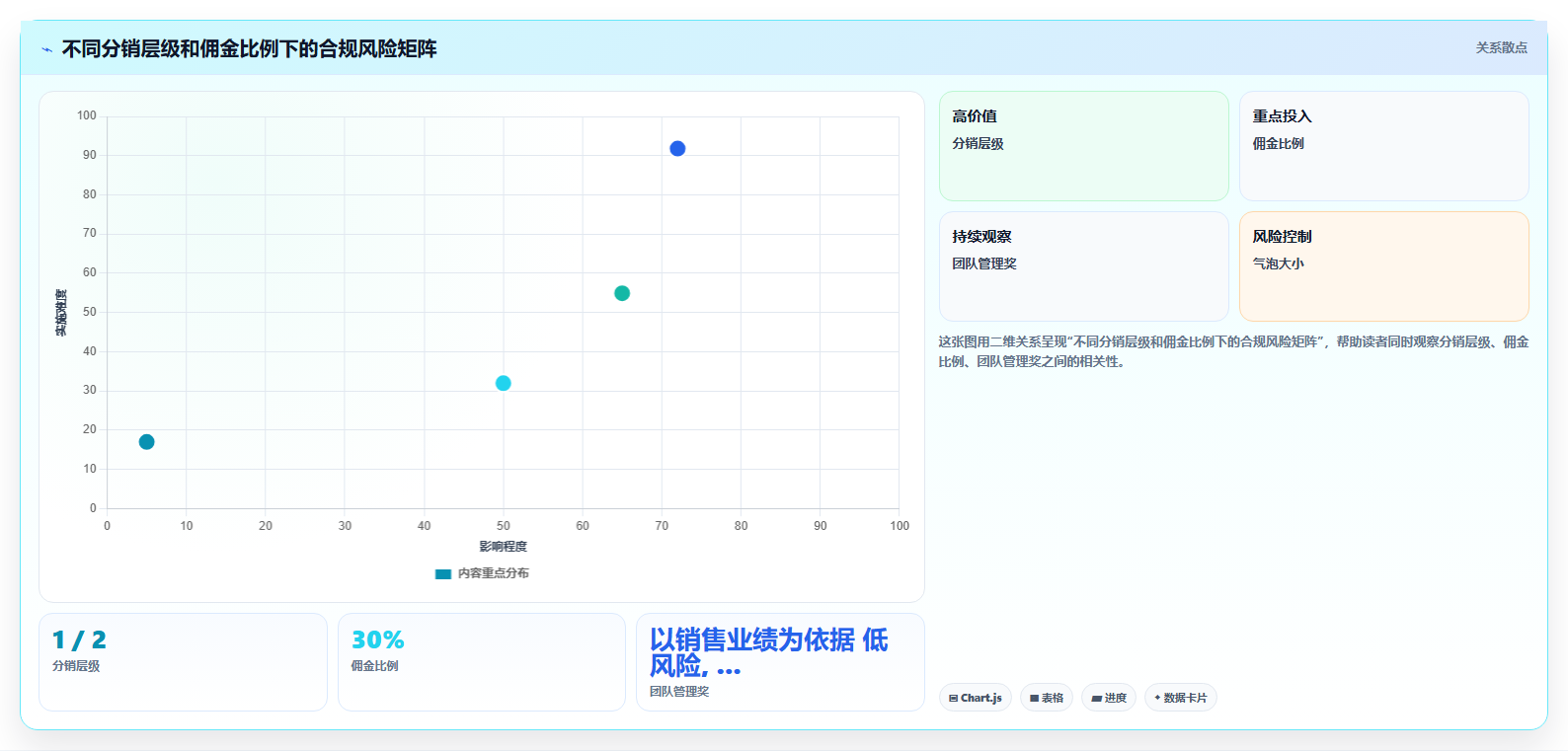Toggle the 内容重点分布 legend color box
The height and width of the screenshot is (751, 1568).
pyautogui.click(x=443, y=573)
